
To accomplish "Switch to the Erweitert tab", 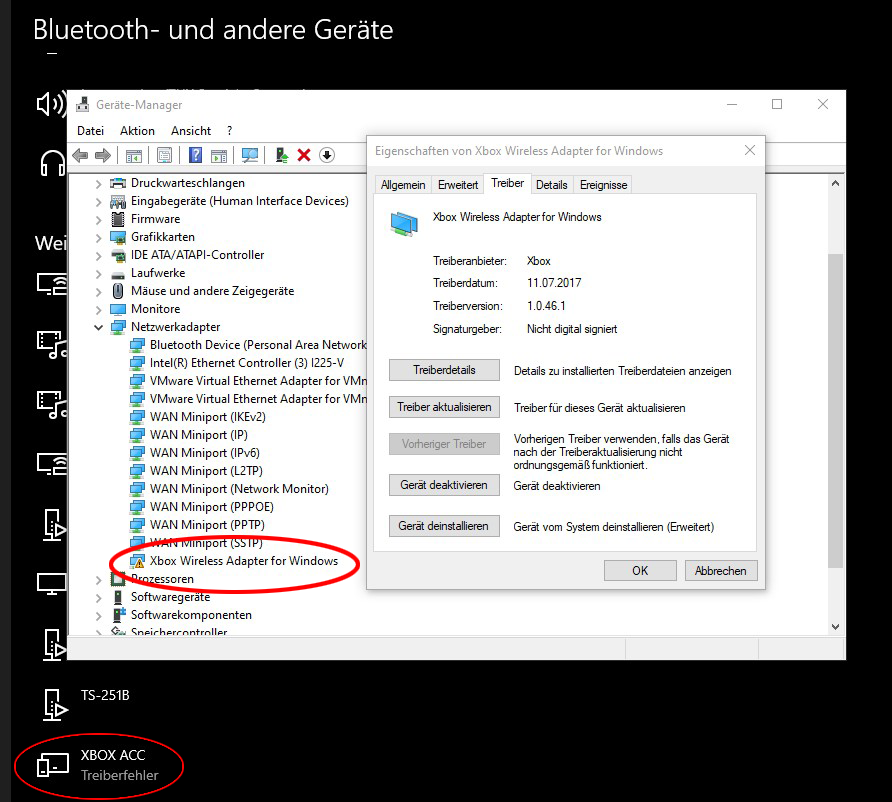I will 458,185.
